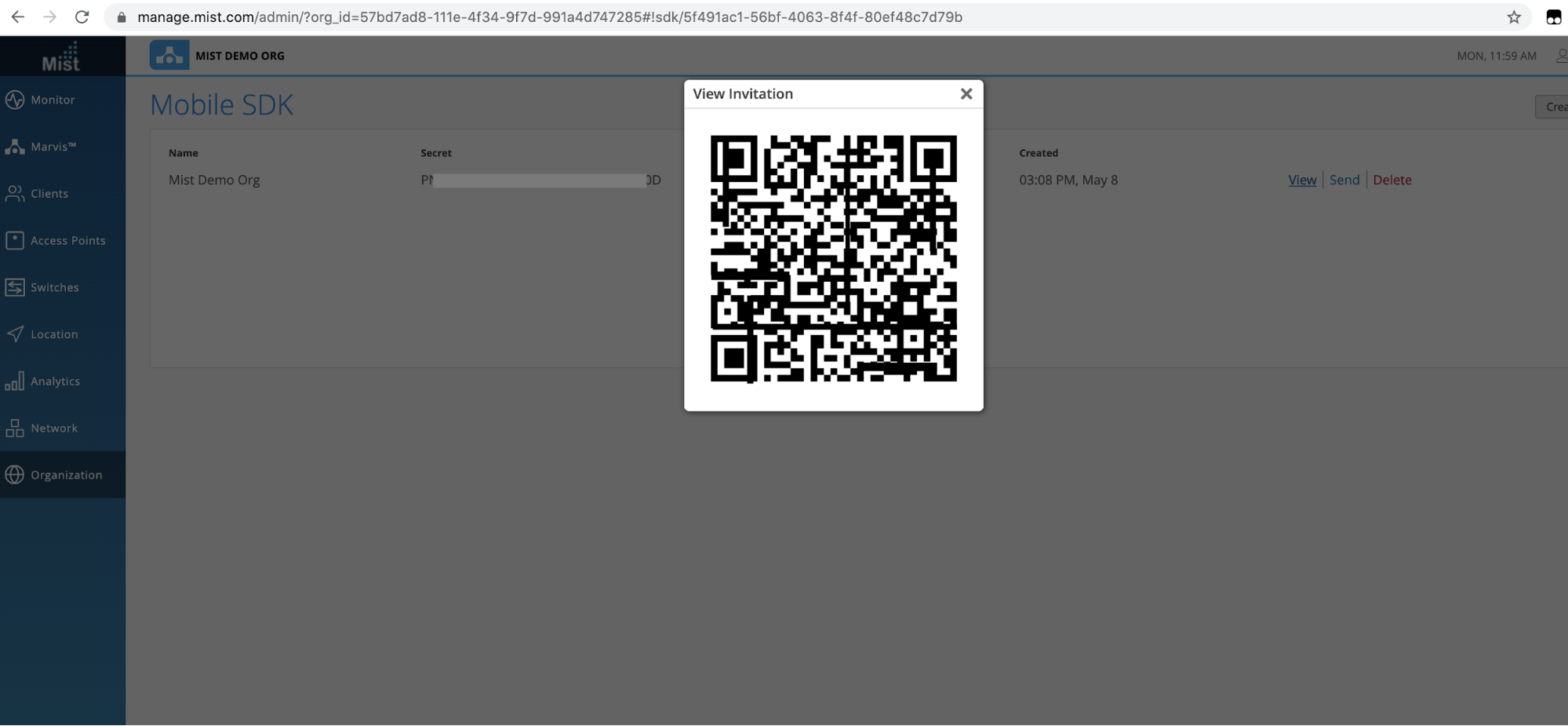Click the Mist logo
The width and height of the screenshot is (1568, 726).
pos(61,57)
